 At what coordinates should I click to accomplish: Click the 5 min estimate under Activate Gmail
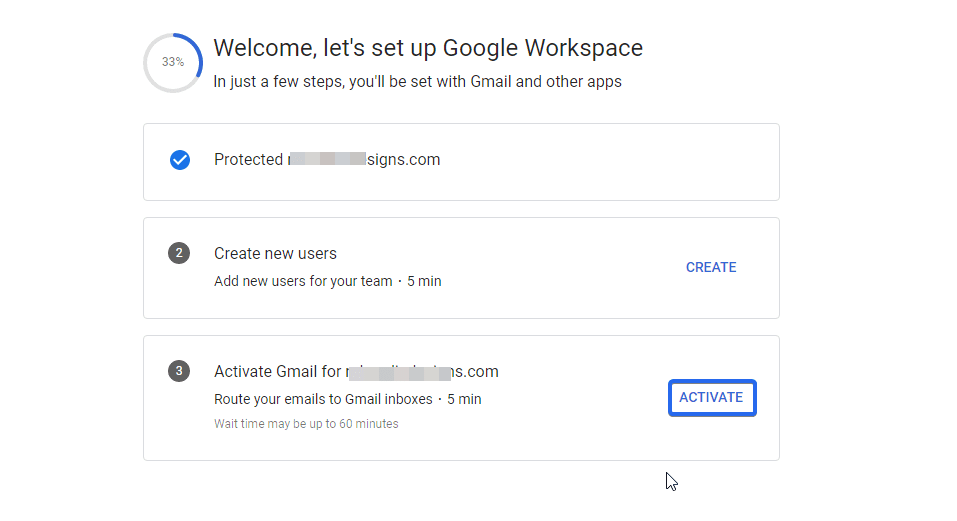(x=464, y=399)
